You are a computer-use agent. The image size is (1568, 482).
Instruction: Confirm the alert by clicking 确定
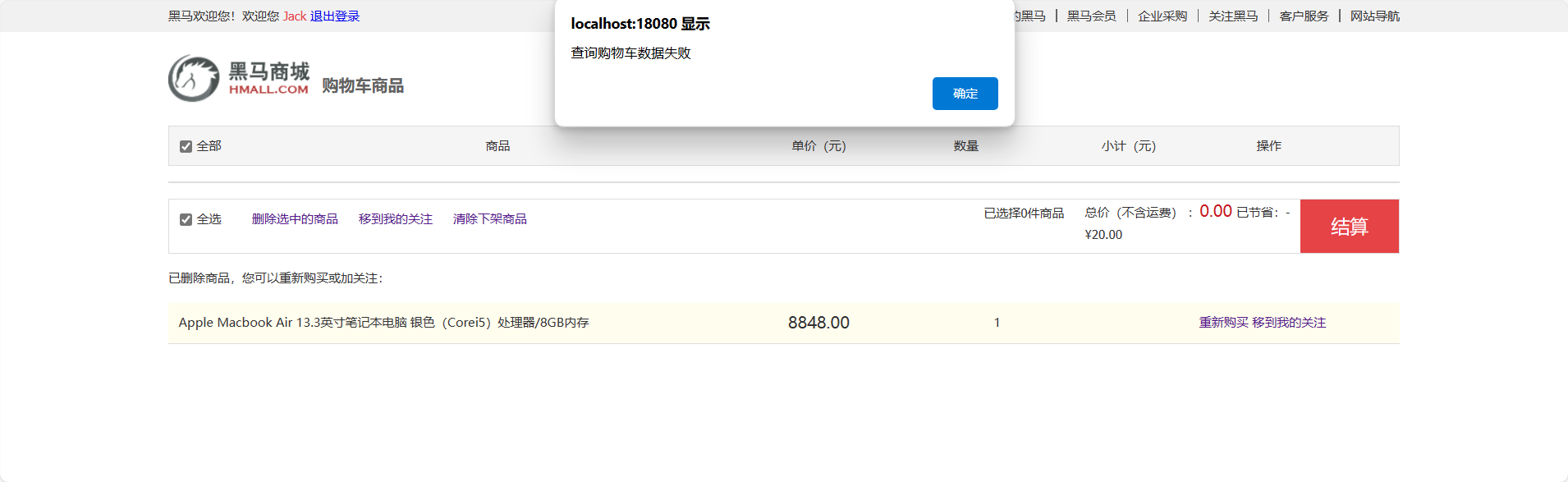point(965,94)
